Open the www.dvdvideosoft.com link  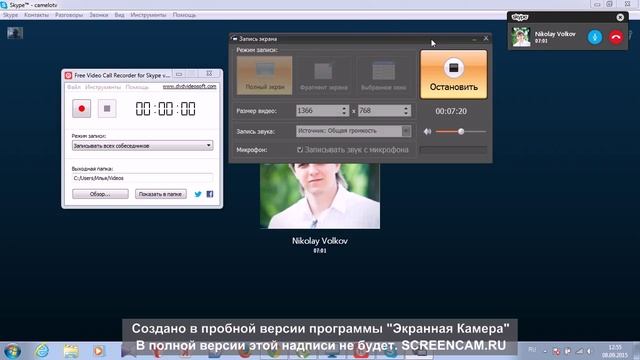pyautogui.click(x=189, y=87)
